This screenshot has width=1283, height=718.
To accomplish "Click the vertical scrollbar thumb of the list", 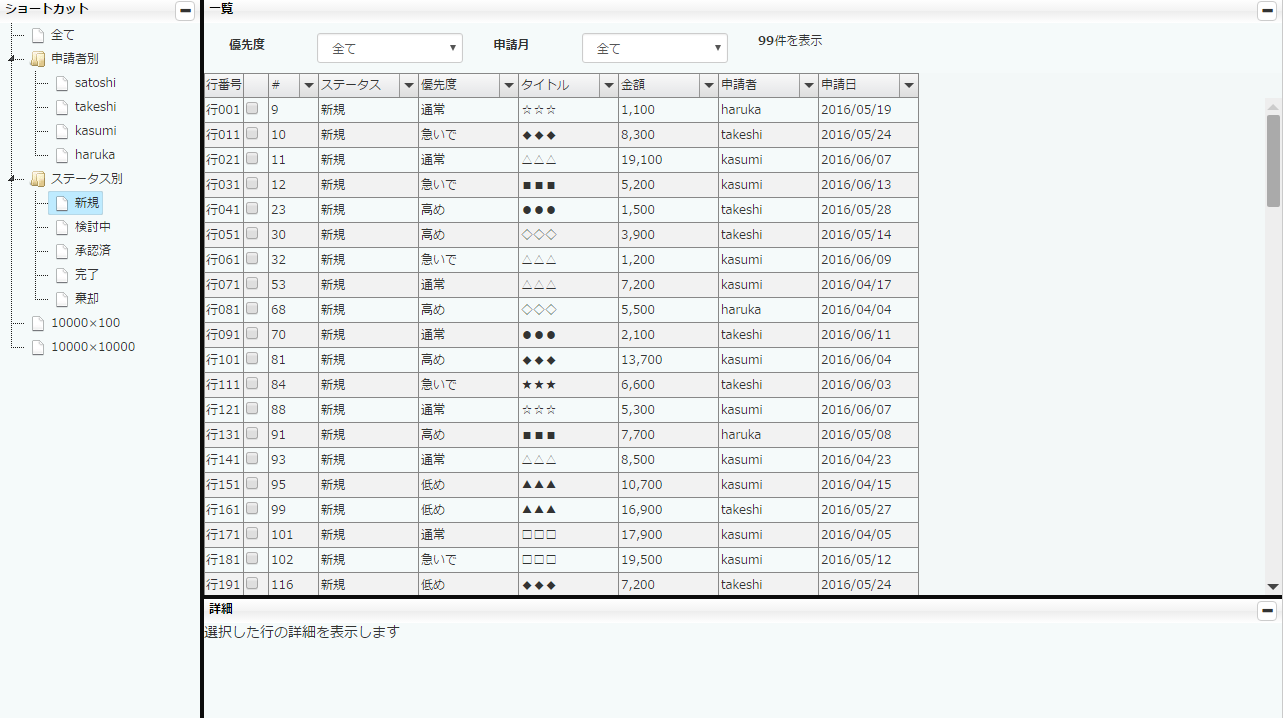I will click(x=1273, y=160).
